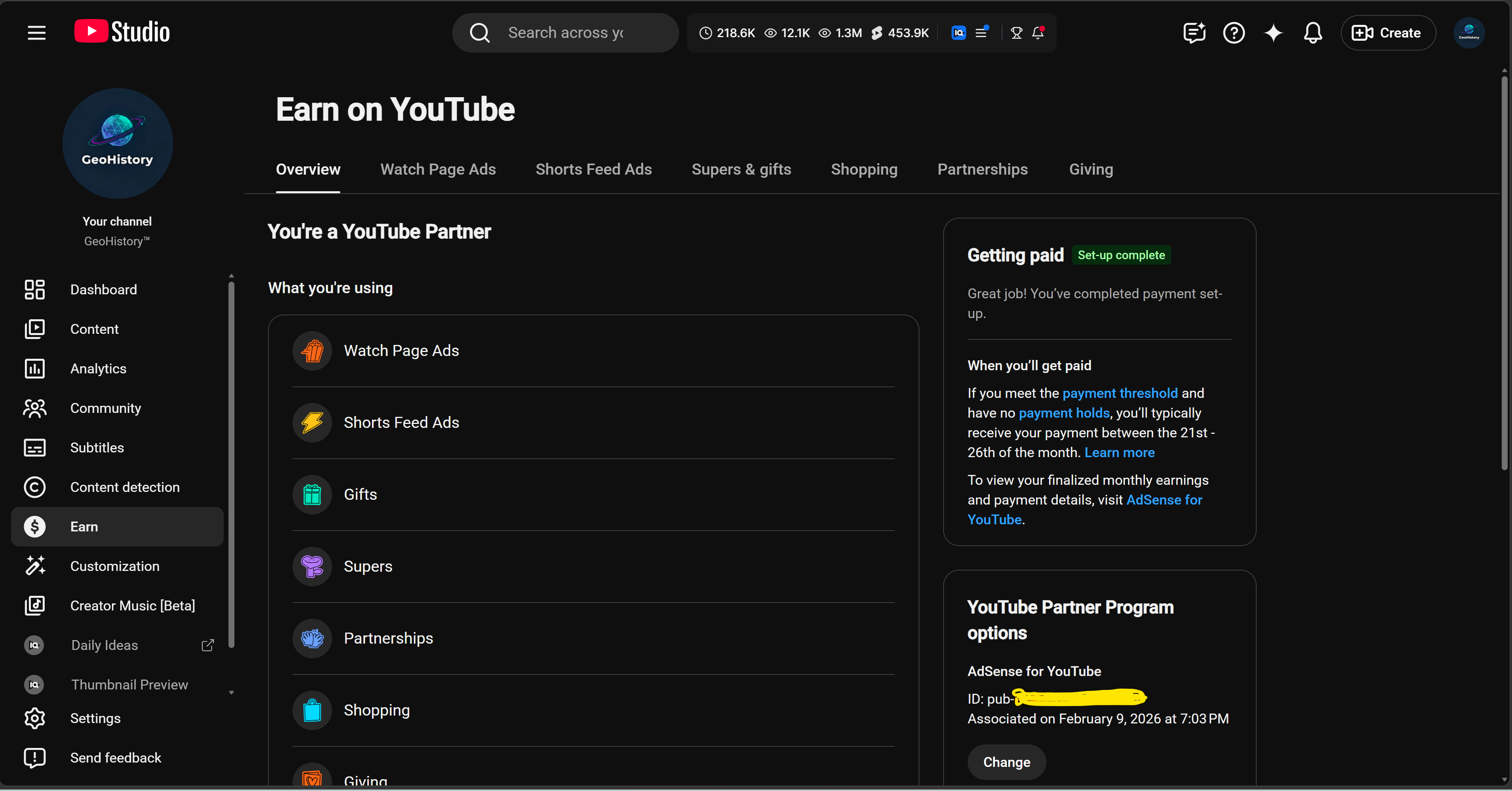This screenshot has height=791, width=1512.
Task: Switch to the Giving tab
Action: click(1091, 169)
